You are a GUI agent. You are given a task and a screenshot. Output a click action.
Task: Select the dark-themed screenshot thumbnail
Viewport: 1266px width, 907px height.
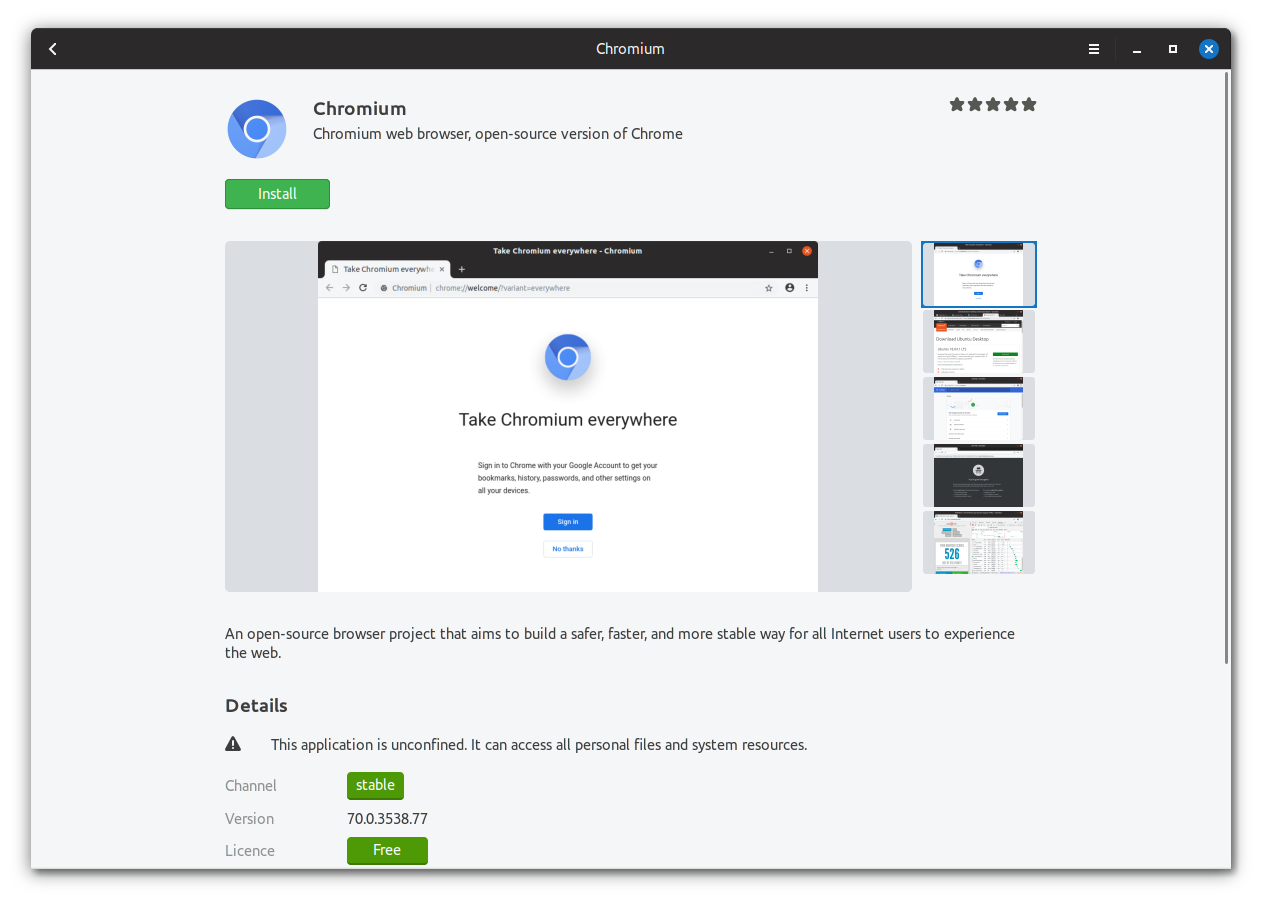coord(979,475)
